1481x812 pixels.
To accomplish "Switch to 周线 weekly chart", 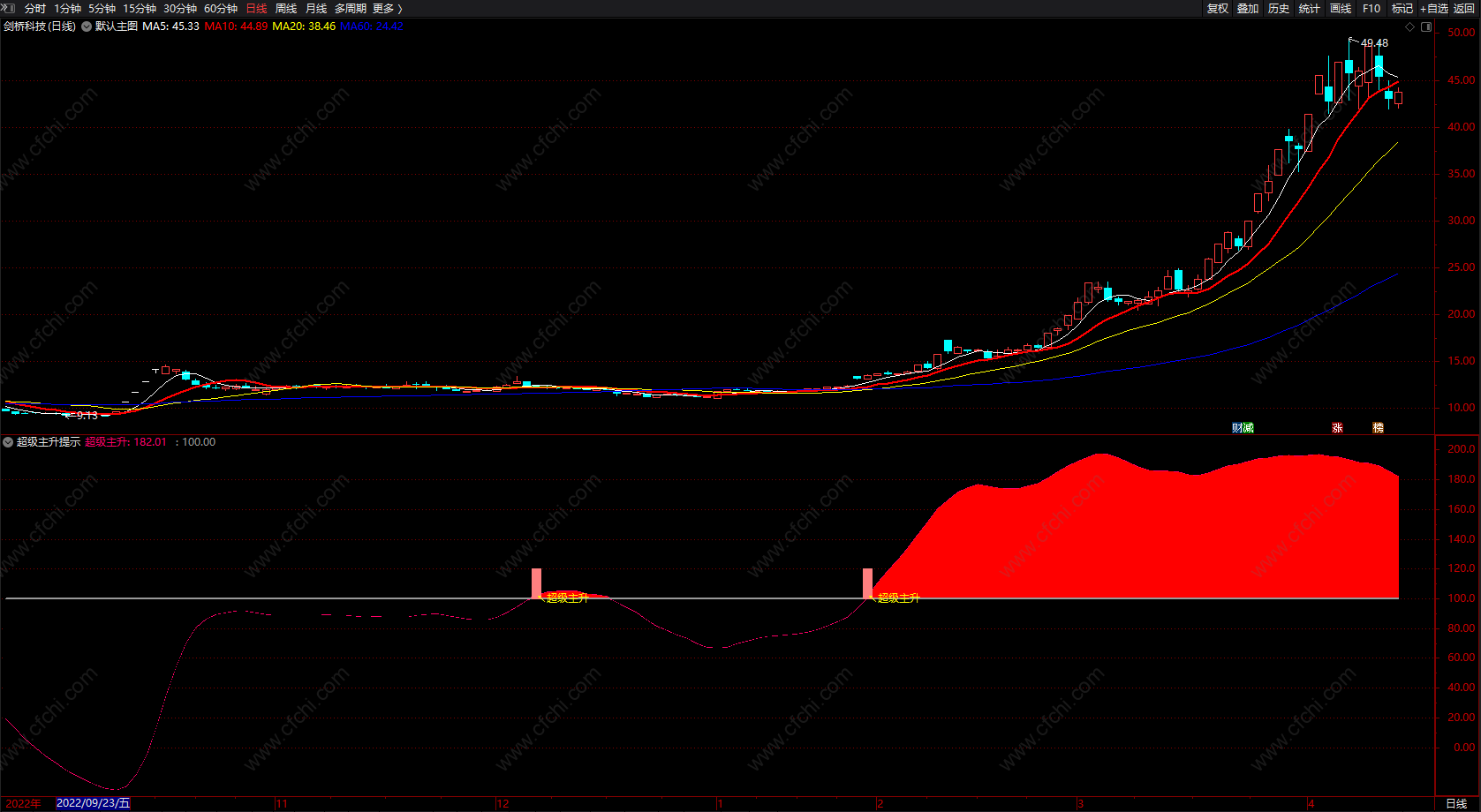I will (286, 9).
